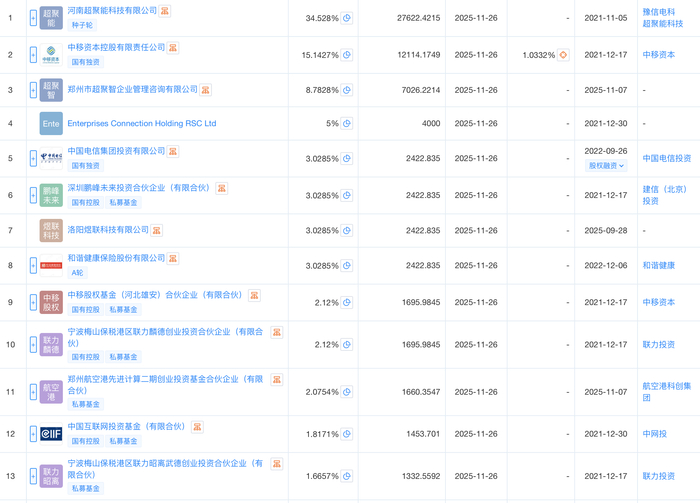700x503 pixels.
Task: Click orange equity icon after 中国电信集团投资有限公司
Action: pyautogui.click(x=173, y=152)
